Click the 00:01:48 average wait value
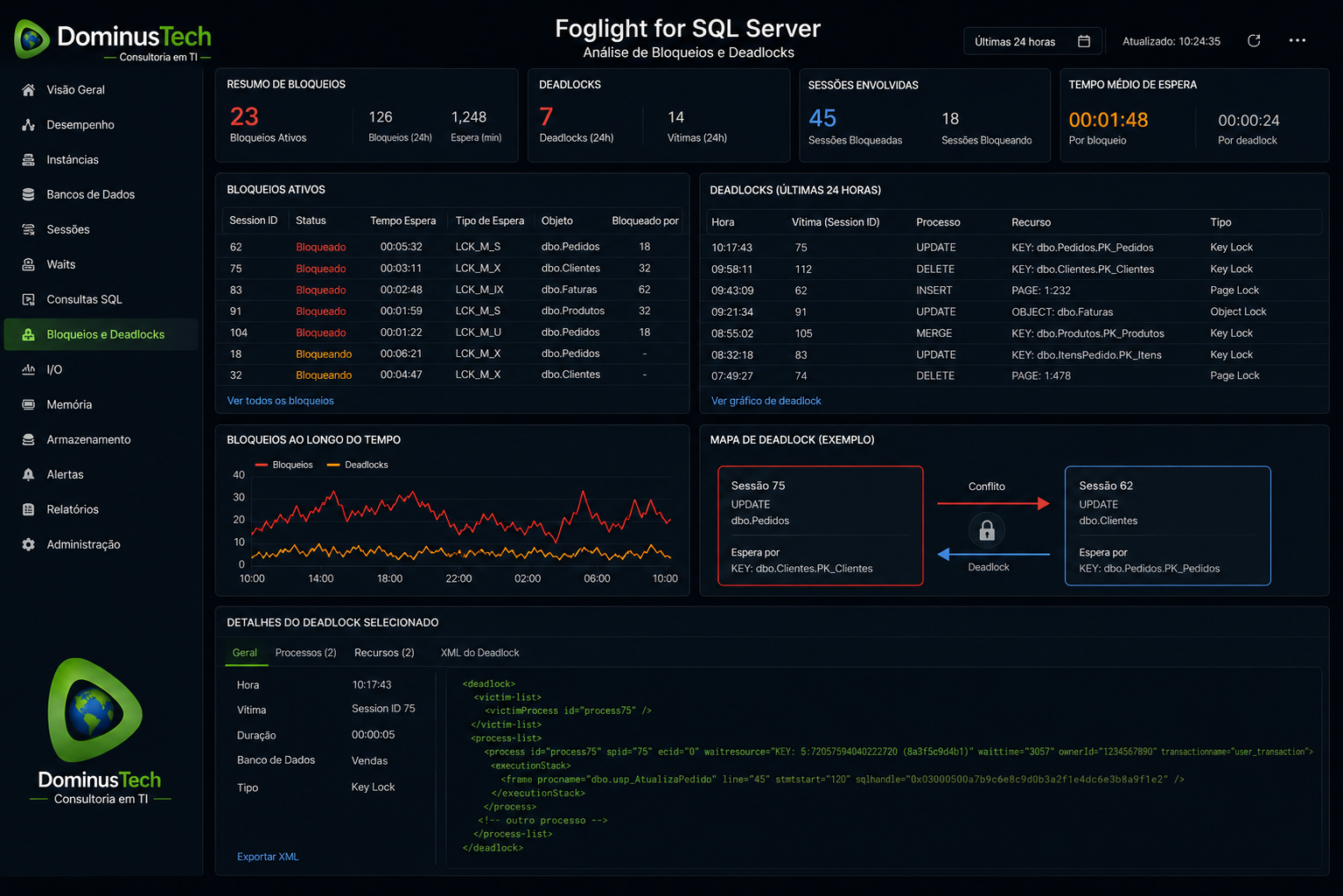This screenshot has width=1343, height=896. pyautogui.click(x=1109, y=120)
